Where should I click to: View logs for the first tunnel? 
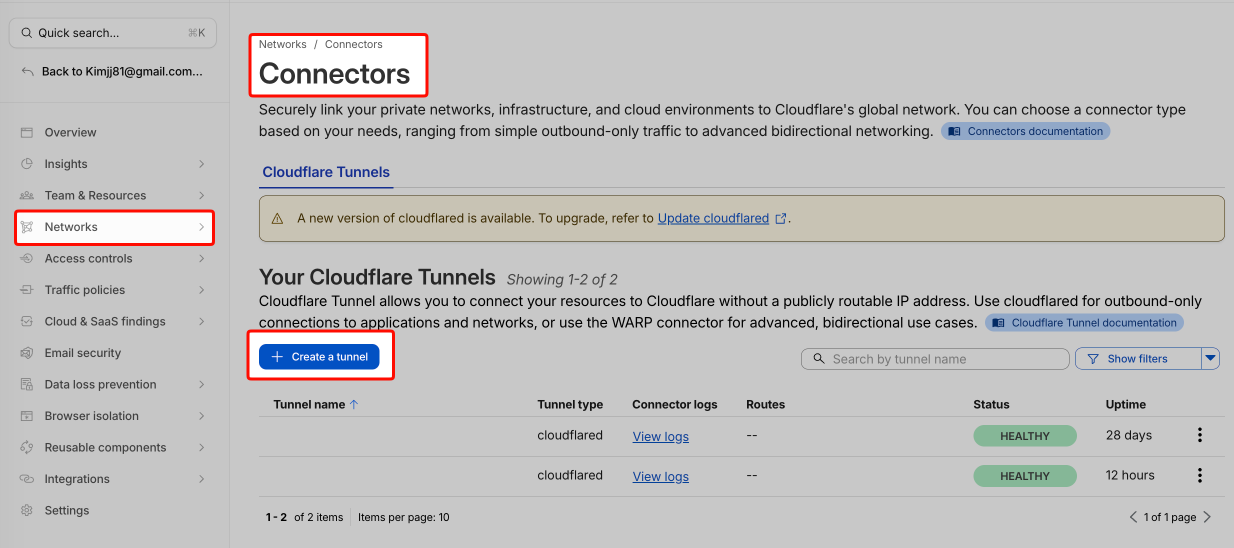[x=660, y=436]
